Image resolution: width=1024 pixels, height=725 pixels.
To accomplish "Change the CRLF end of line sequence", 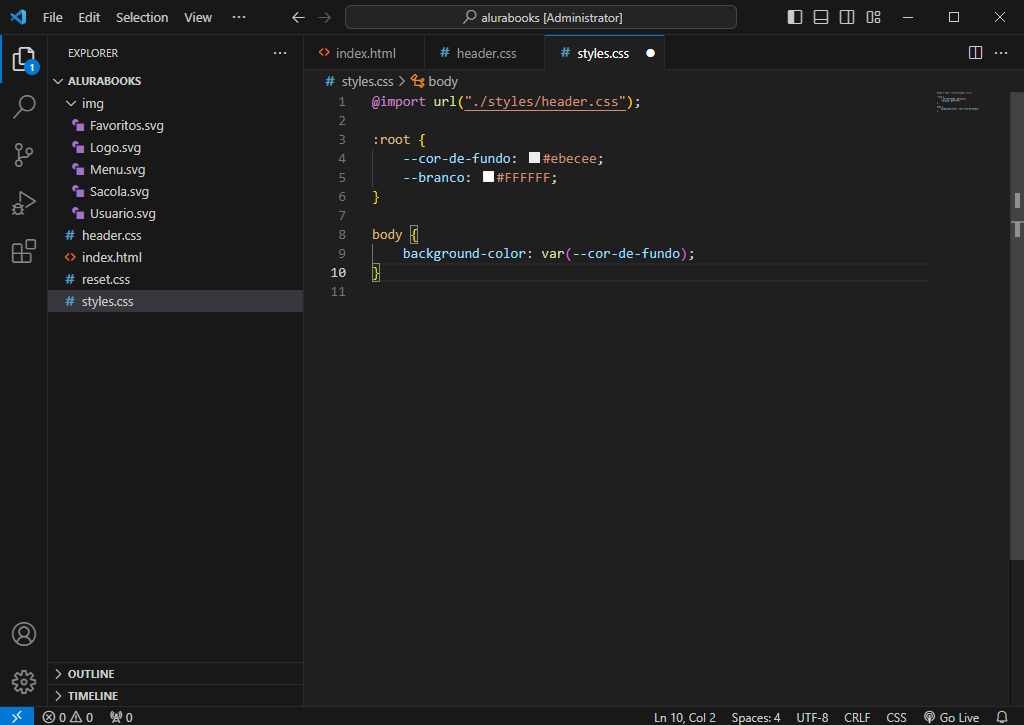I will 857,717.
